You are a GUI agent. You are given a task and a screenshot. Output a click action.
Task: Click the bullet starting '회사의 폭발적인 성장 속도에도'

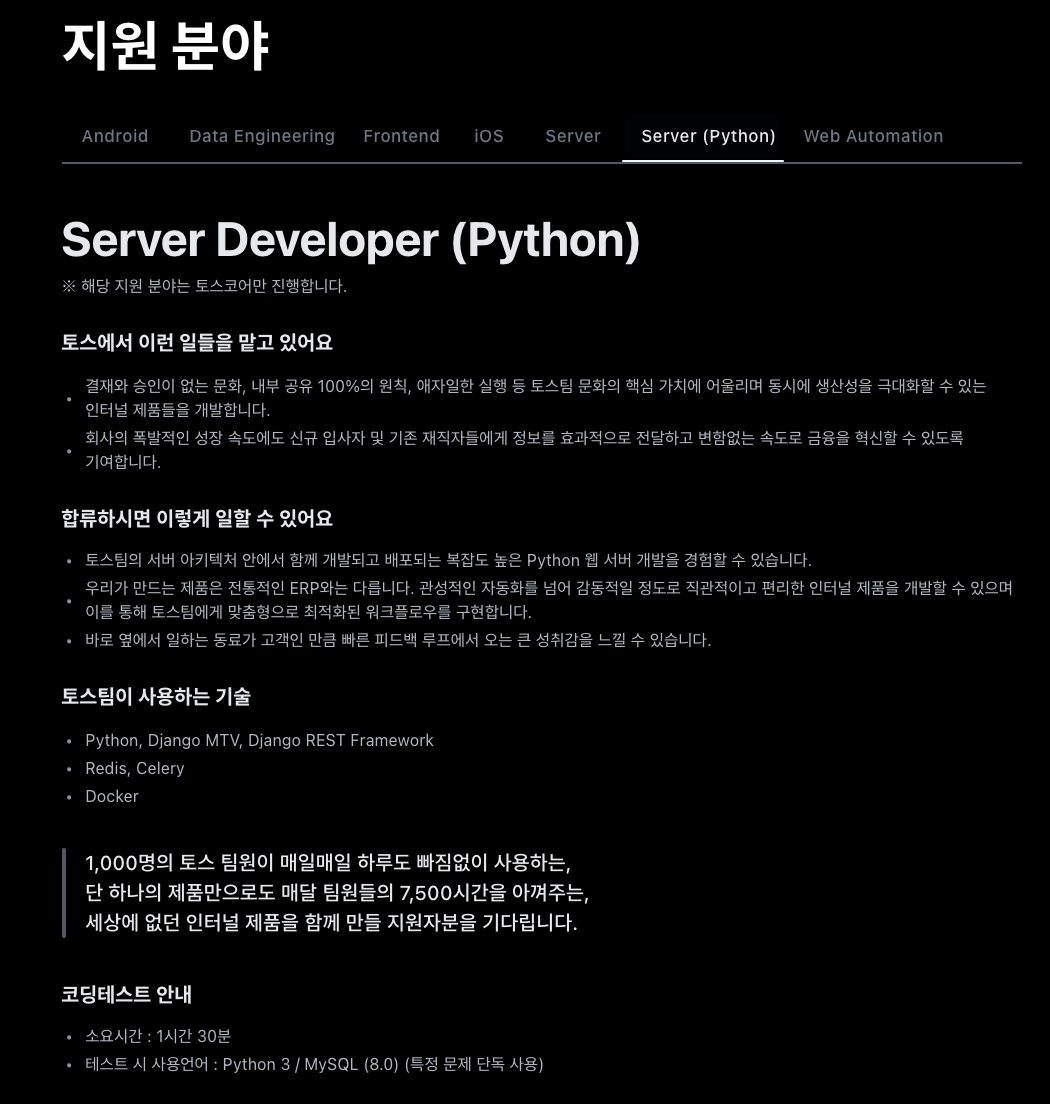[x=525, y=450]
